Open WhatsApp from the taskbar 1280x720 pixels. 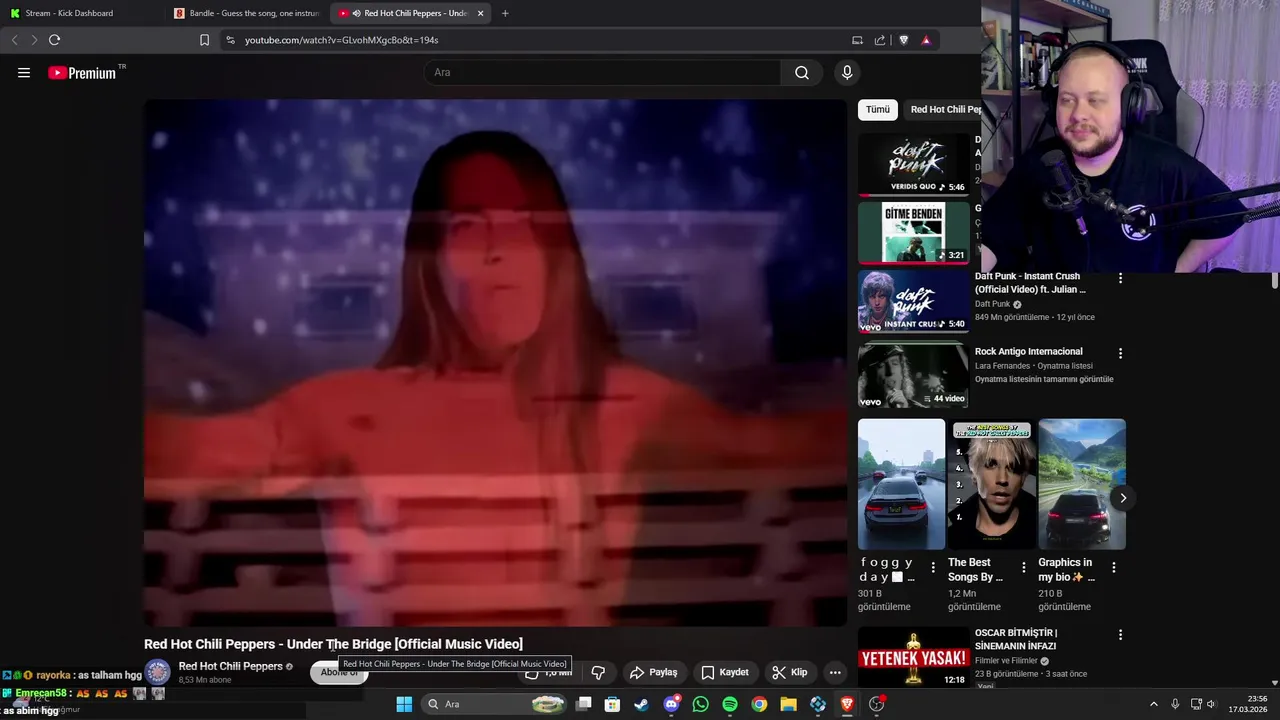click(700, 704)
